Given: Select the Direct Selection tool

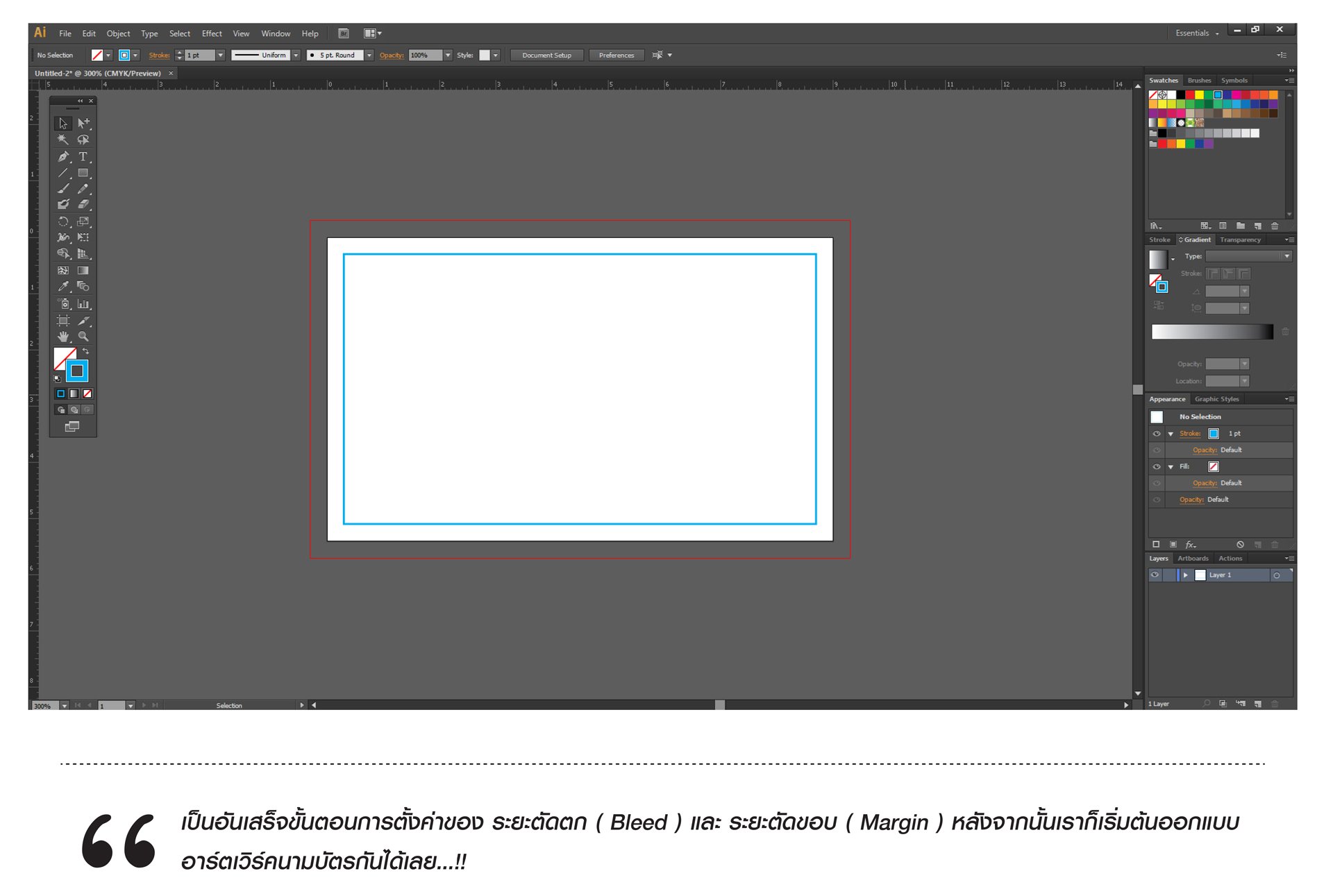Looking at the screenshot, I should point(83,123).
